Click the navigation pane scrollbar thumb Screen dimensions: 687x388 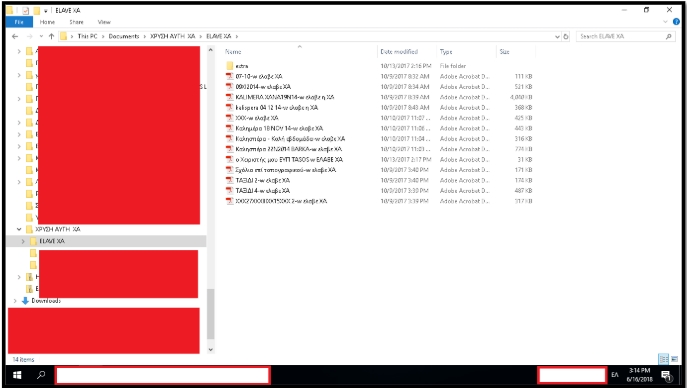[x=210, y=314]
